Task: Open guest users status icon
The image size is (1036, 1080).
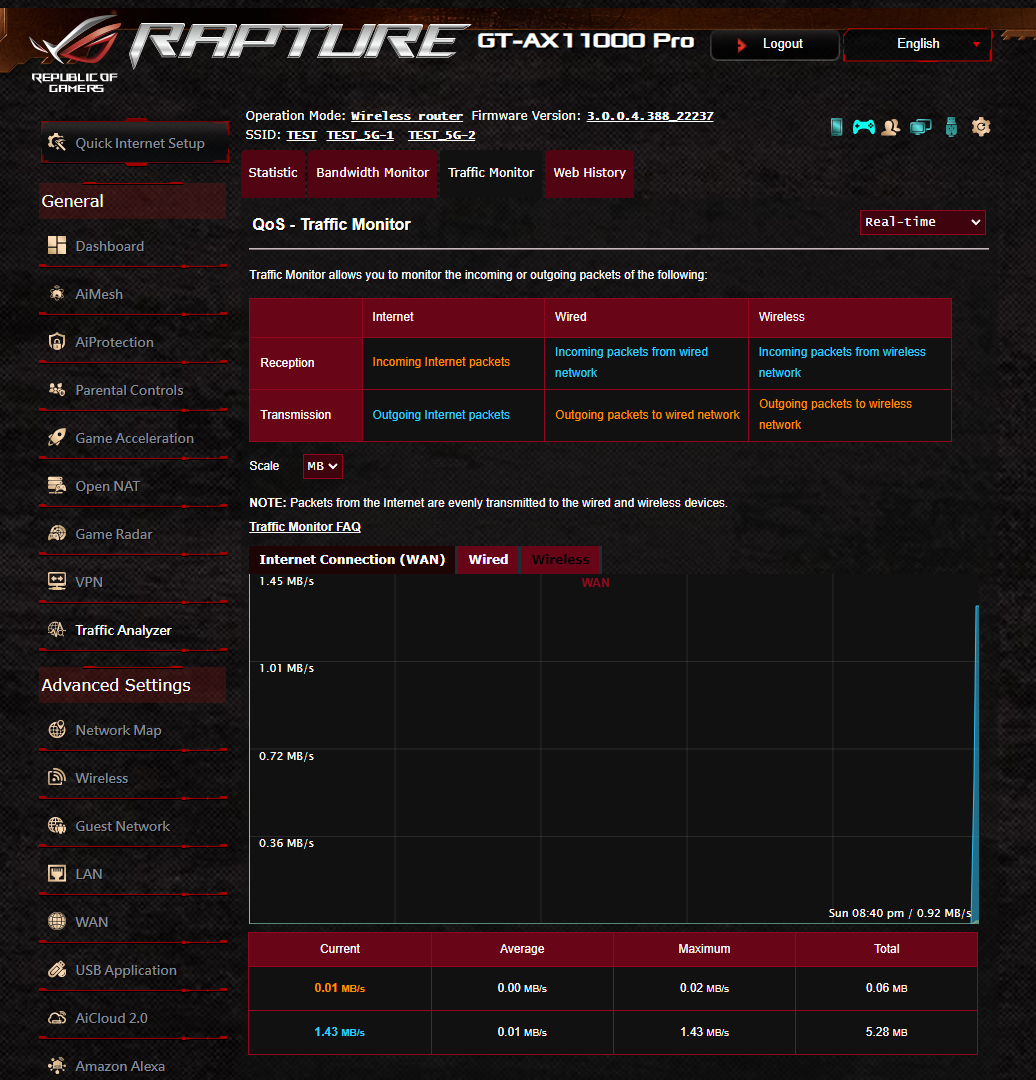Action: (891, 127)
